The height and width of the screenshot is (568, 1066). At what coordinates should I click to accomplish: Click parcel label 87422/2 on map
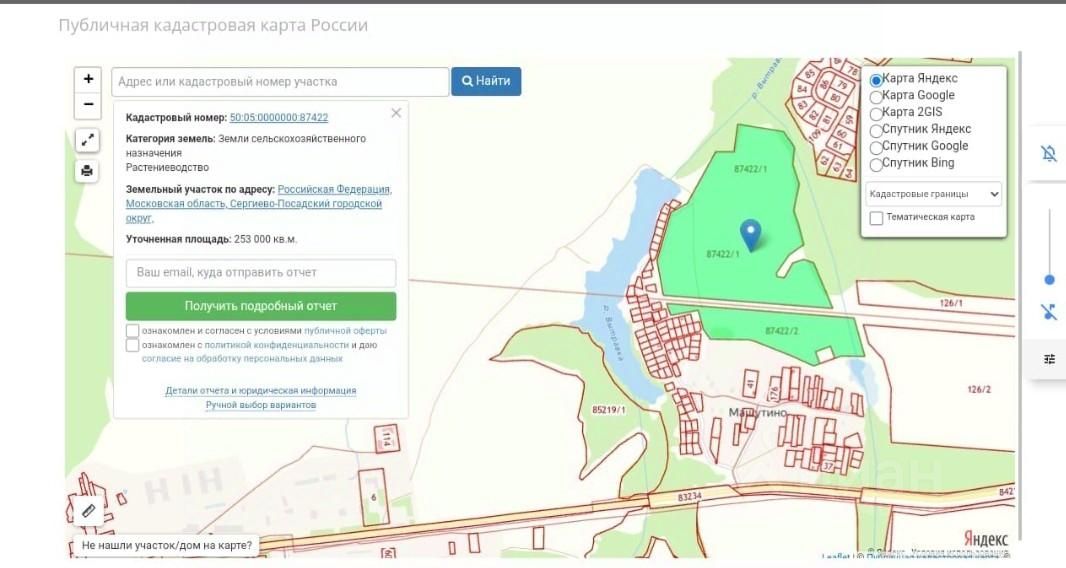[x=782, y=331]
